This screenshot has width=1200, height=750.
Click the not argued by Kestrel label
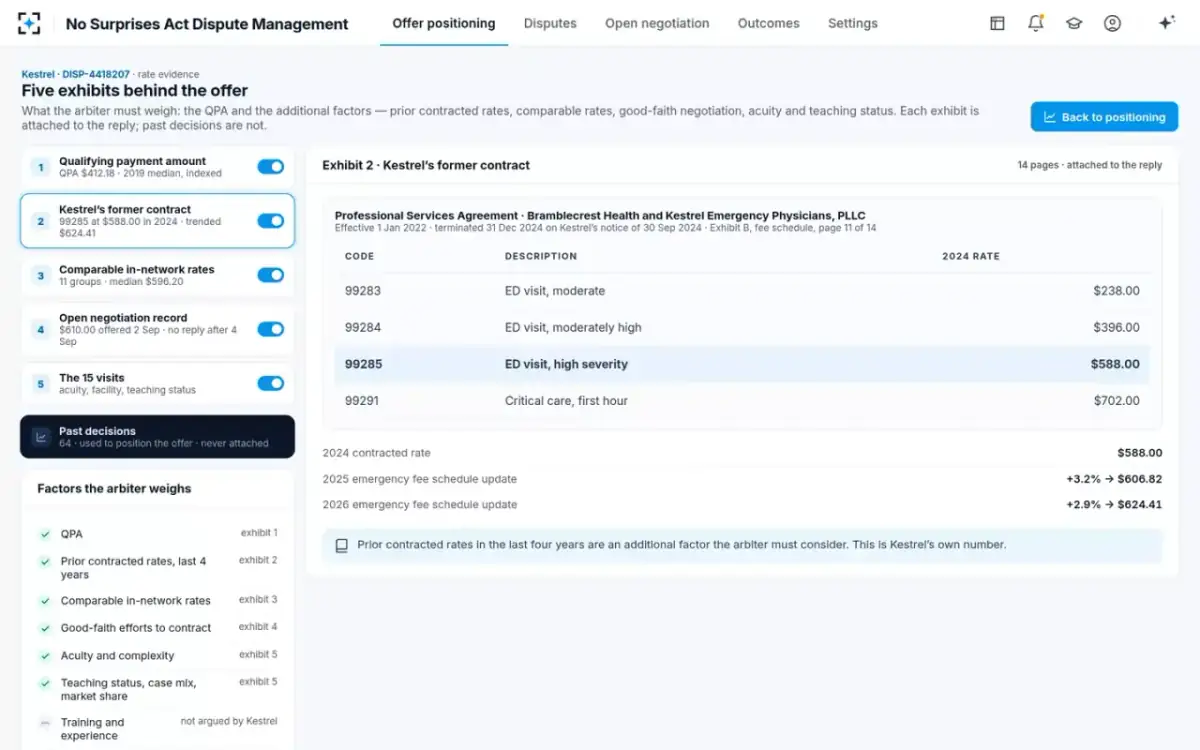[229, 721]
